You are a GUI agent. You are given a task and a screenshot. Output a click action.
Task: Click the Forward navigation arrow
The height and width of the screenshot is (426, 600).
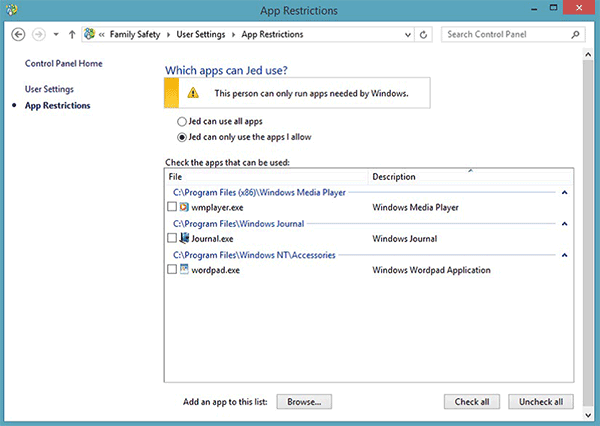39,34
